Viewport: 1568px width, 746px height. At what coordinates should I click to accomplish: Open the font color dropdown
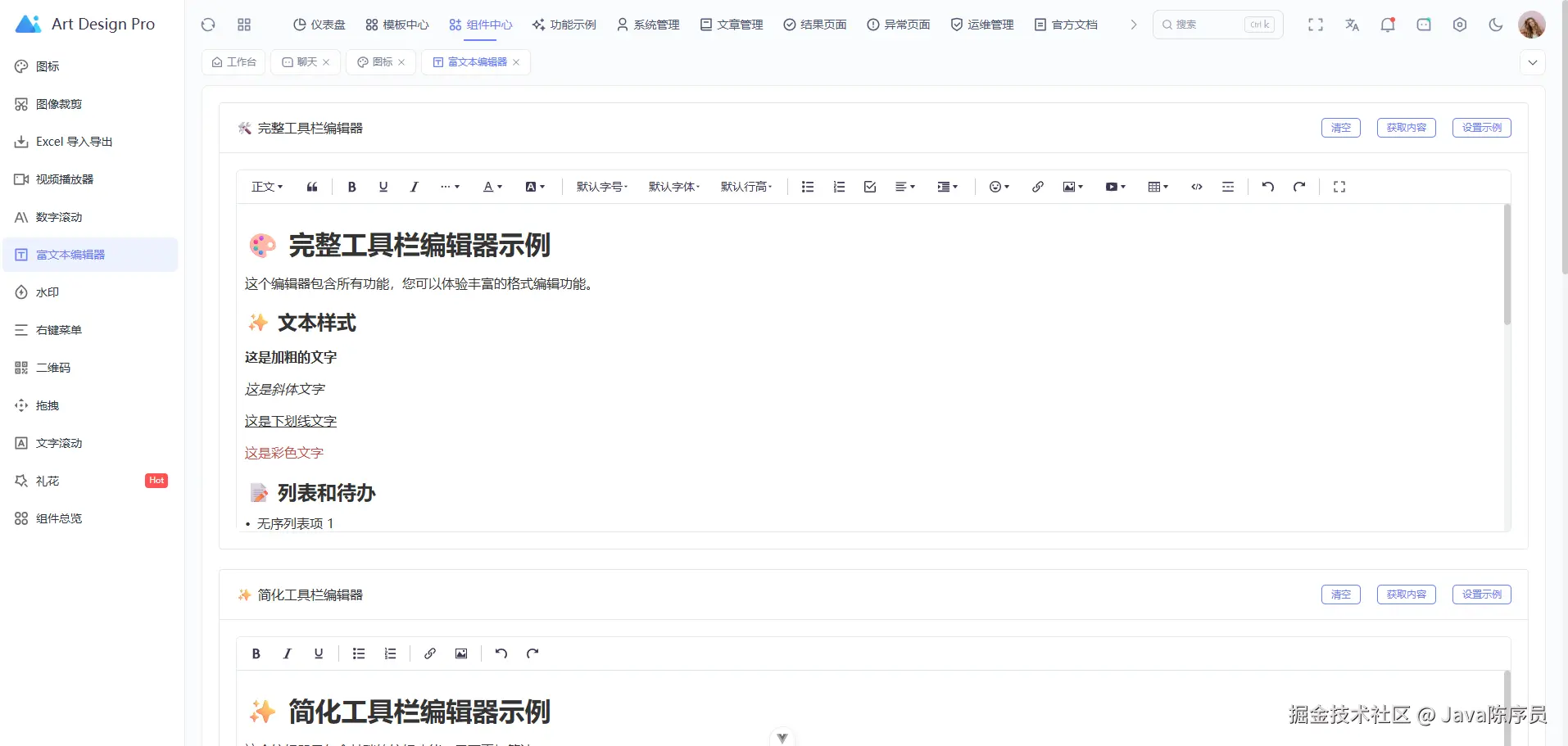[x=492, y=187]
